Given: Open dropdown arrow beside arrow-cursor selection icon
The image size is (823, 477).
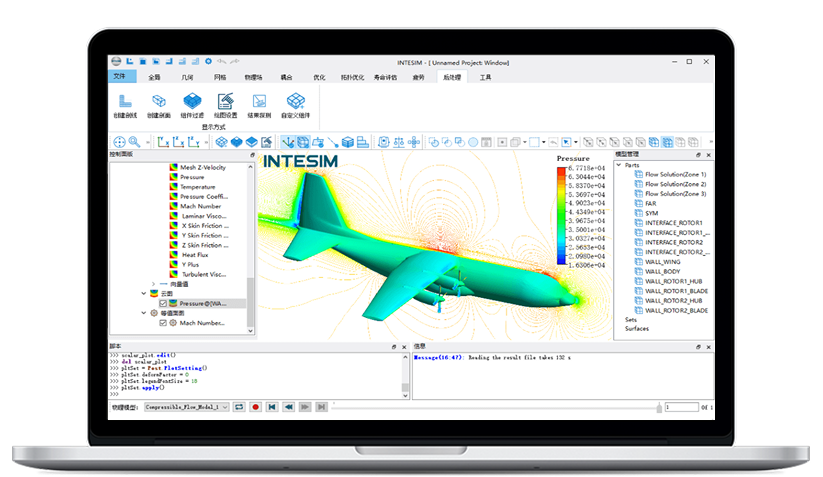Looking at the screenshot, I should (x=576, y=142).
